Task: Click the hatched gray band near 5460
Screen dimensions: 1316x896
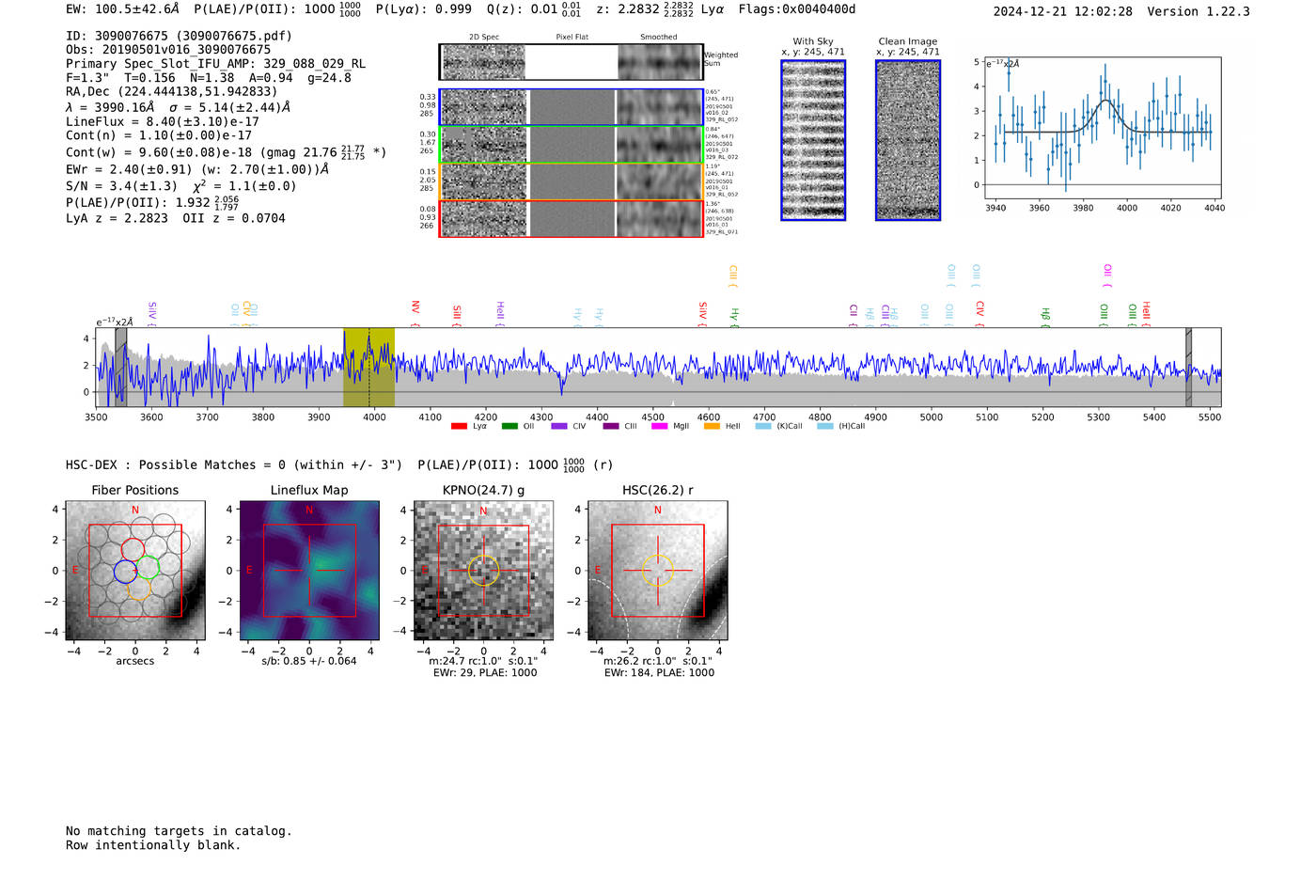Action: tap(1188, 367)
